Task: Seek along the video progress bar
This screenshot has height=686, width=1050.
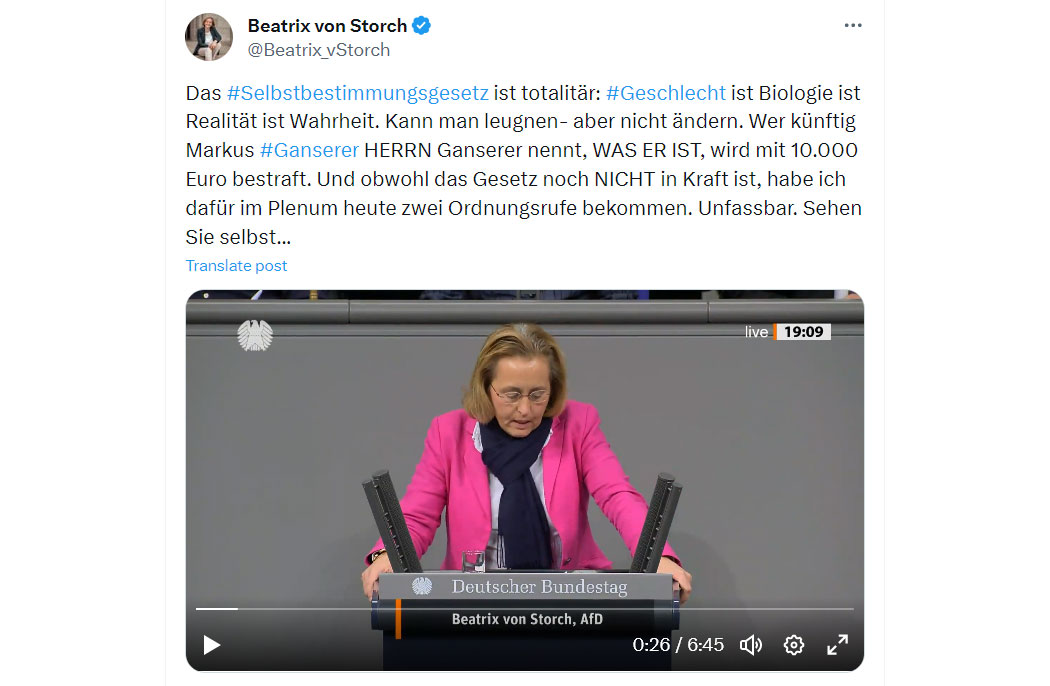Action: pos(524,609)
